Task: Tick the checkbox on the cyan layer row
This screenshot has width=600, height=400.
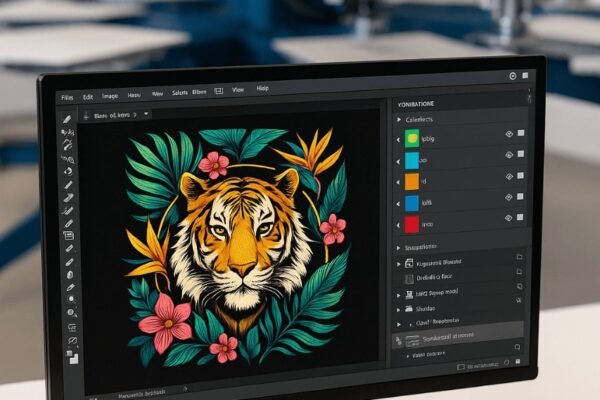Action: [520, 154]
